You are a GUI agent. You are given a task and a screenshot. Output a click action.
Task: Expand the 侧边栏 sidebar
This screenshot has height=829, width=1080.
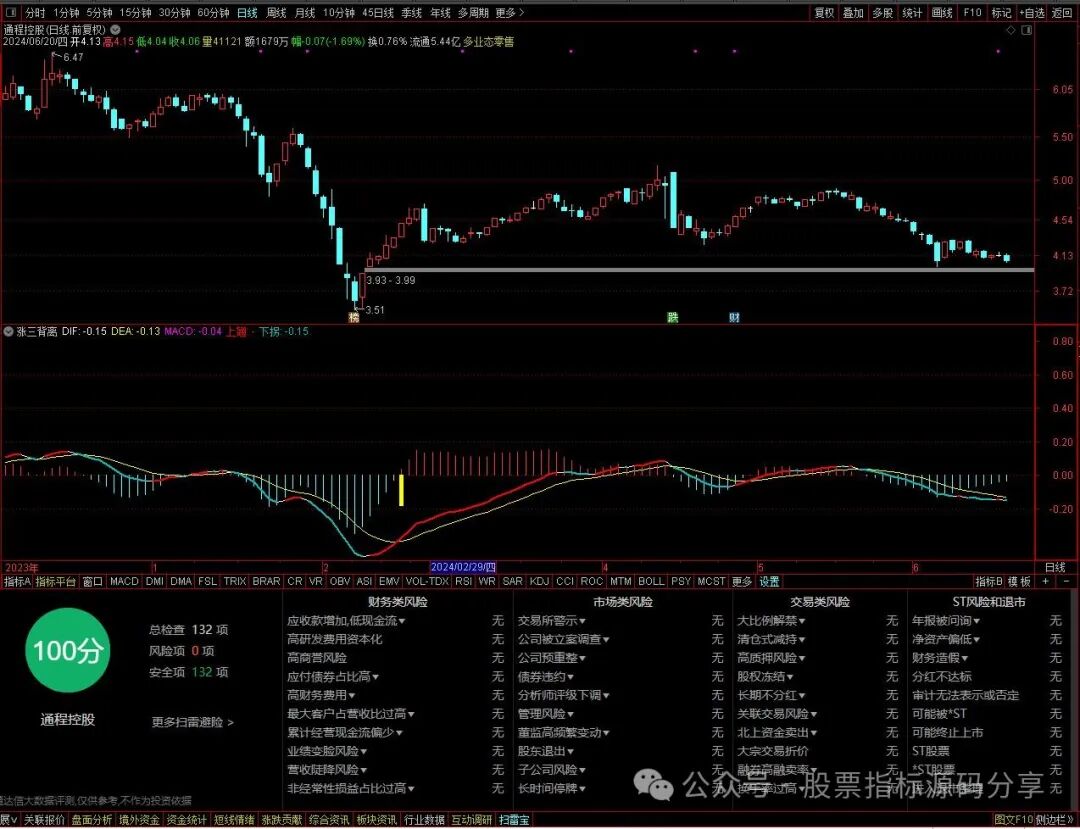1055,820
